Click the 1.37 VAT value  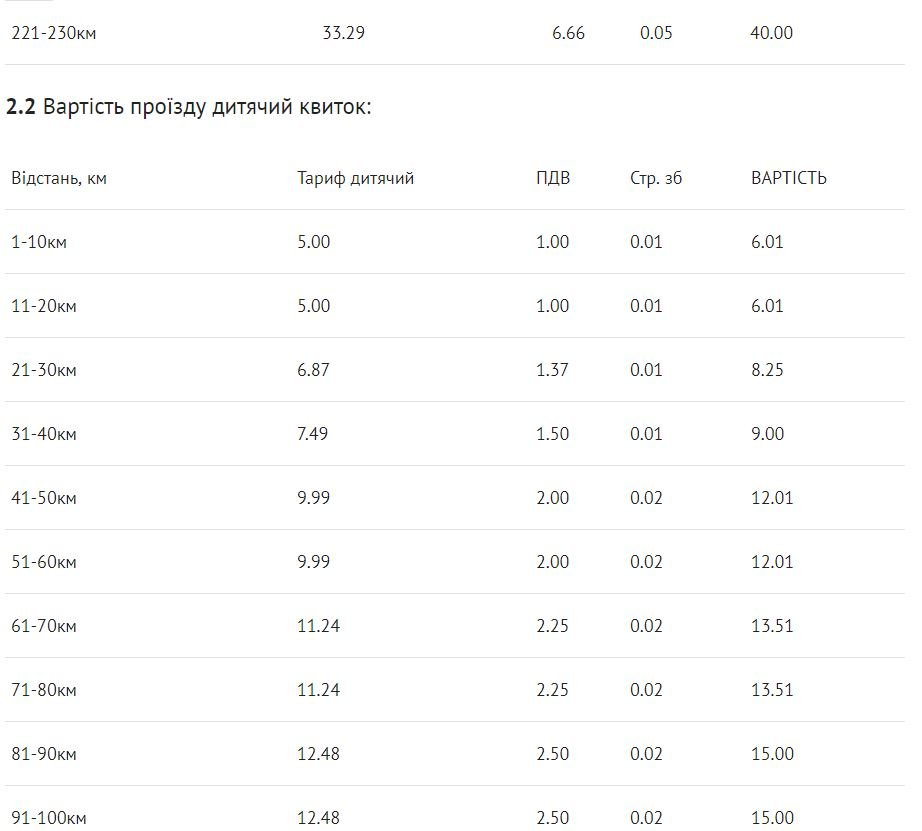552,370
